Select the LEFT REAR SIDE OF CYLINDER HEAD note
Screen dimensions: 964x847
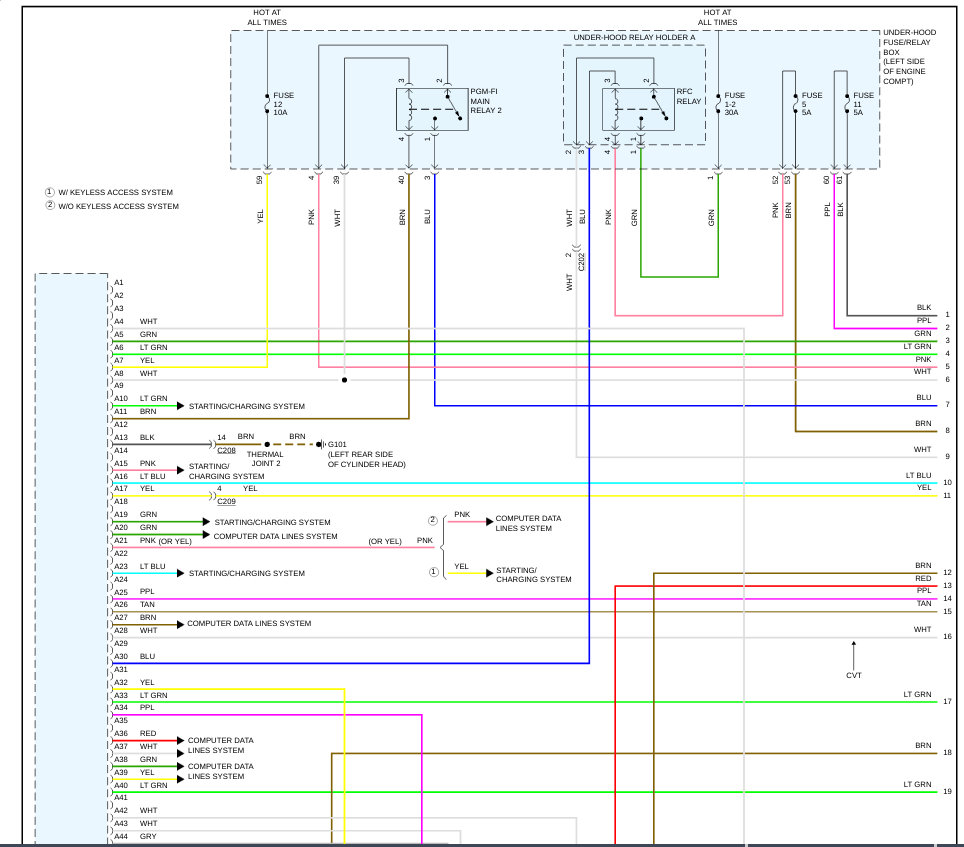366,459
